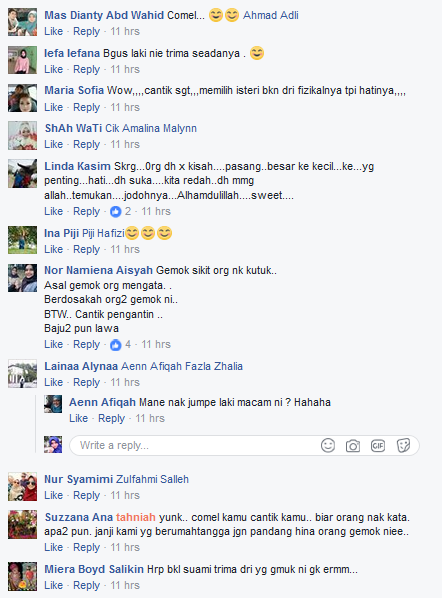Click the Write a reply field
442x598 pixels.
click(x=244, y=445)
